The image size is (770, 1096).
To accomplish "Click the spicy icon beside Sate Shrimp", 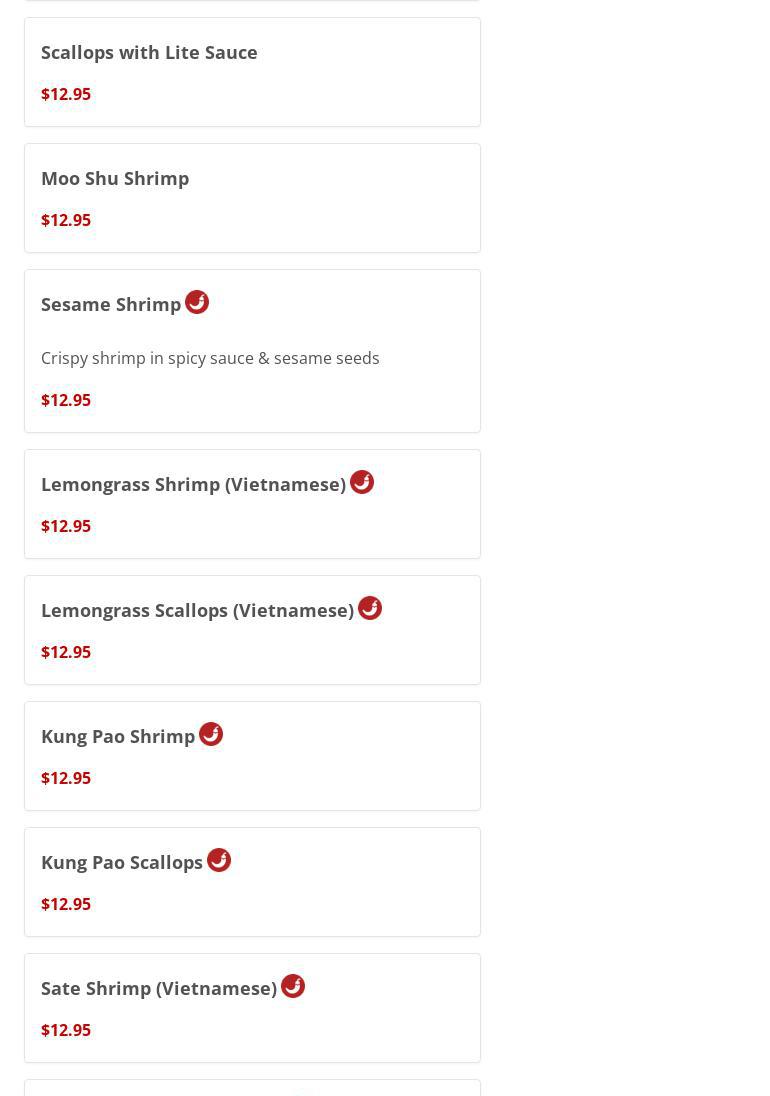I will coord(293,986).
